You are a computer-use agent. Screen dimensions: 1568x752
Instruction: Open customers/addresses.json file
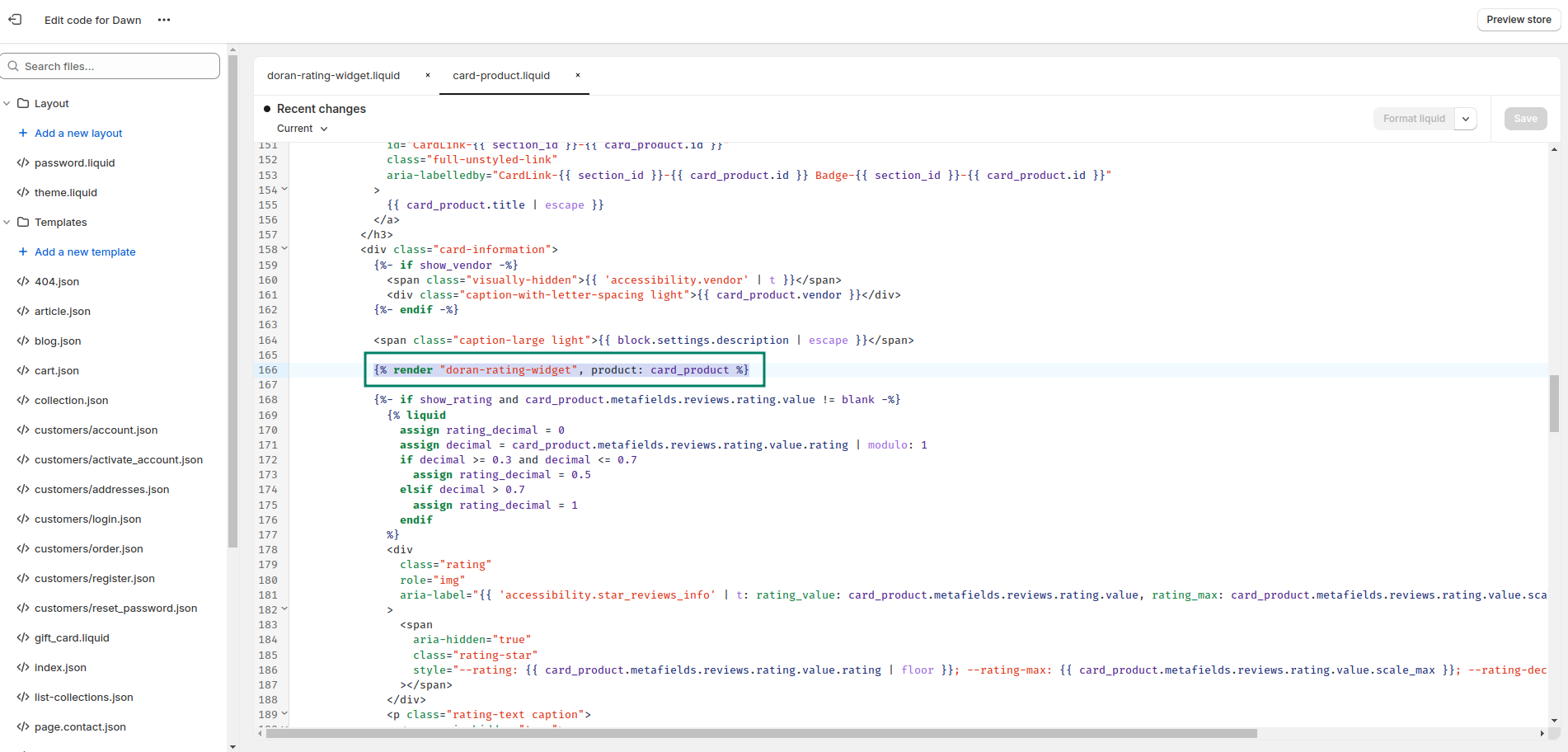[101, 490]
